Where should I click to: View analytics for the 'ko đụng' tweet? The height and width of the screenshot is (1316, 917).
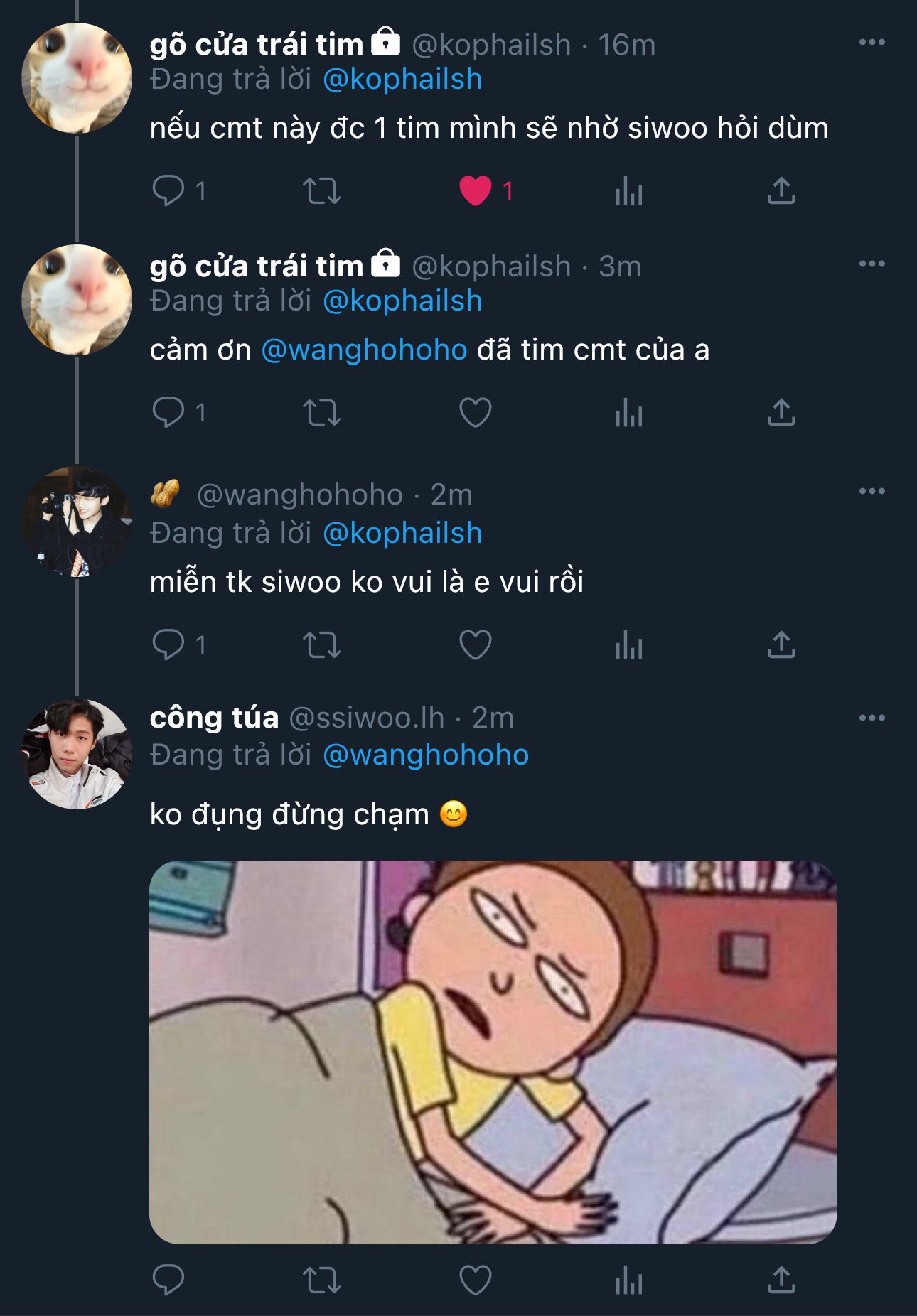[x=628, y=1280]
